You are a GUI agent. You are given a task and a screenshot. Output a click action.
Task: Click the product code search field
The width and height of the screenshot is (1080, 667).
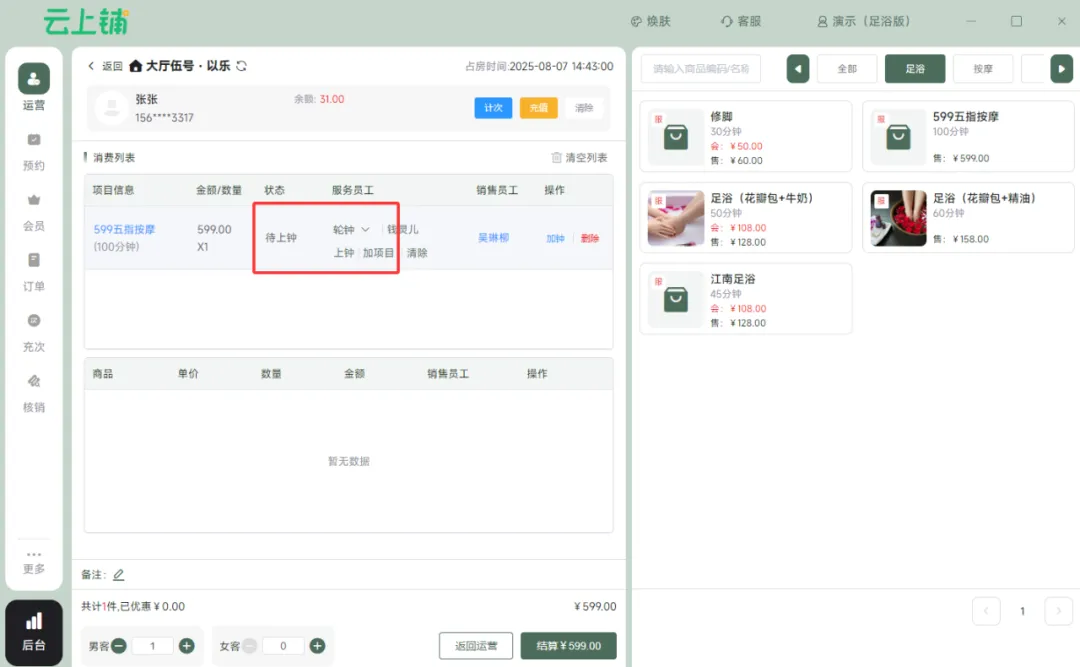click(x=701, y=69)
